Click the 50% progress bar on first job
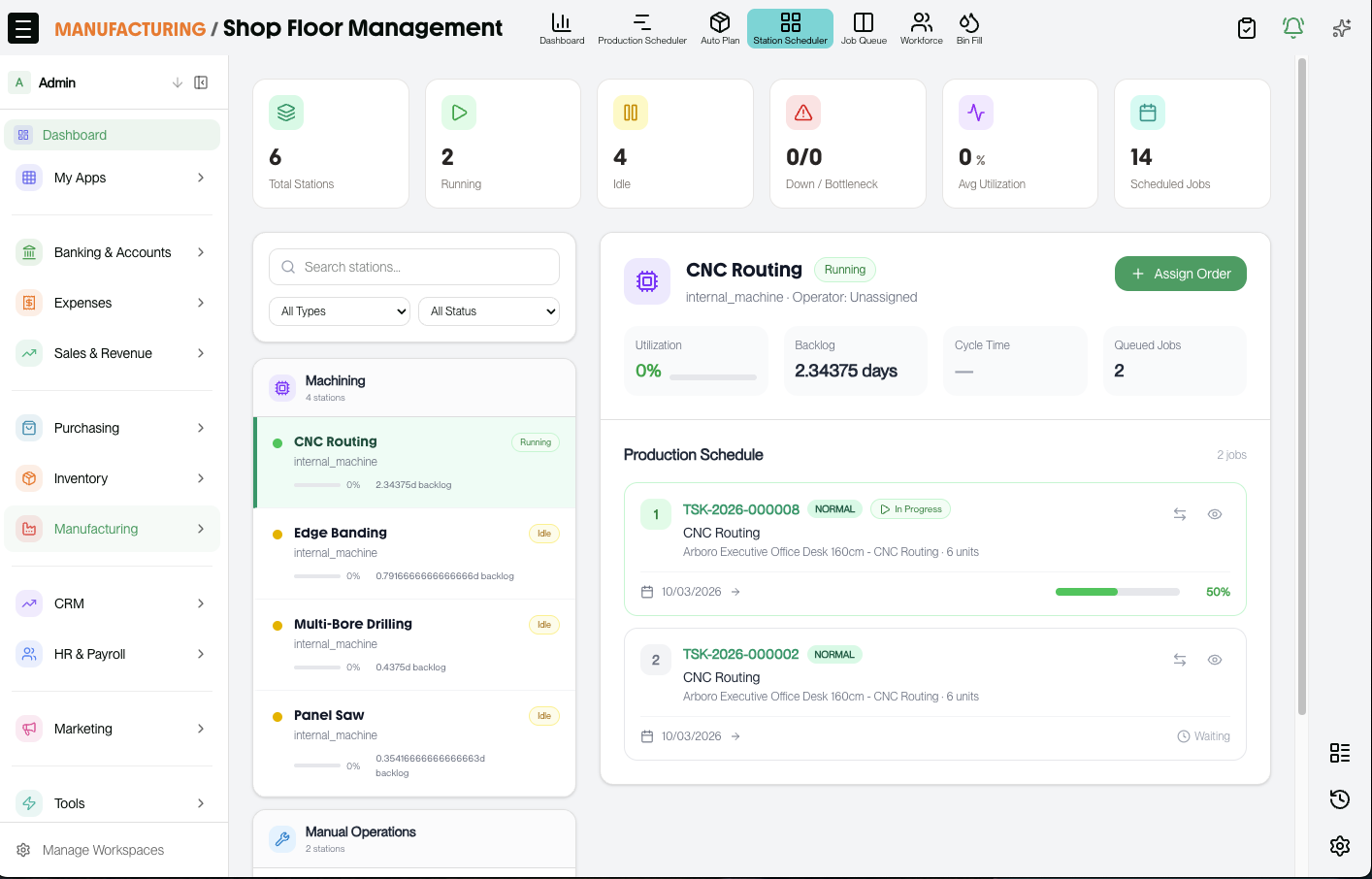The image size is (1372, 879). (x=1117, y=592)
